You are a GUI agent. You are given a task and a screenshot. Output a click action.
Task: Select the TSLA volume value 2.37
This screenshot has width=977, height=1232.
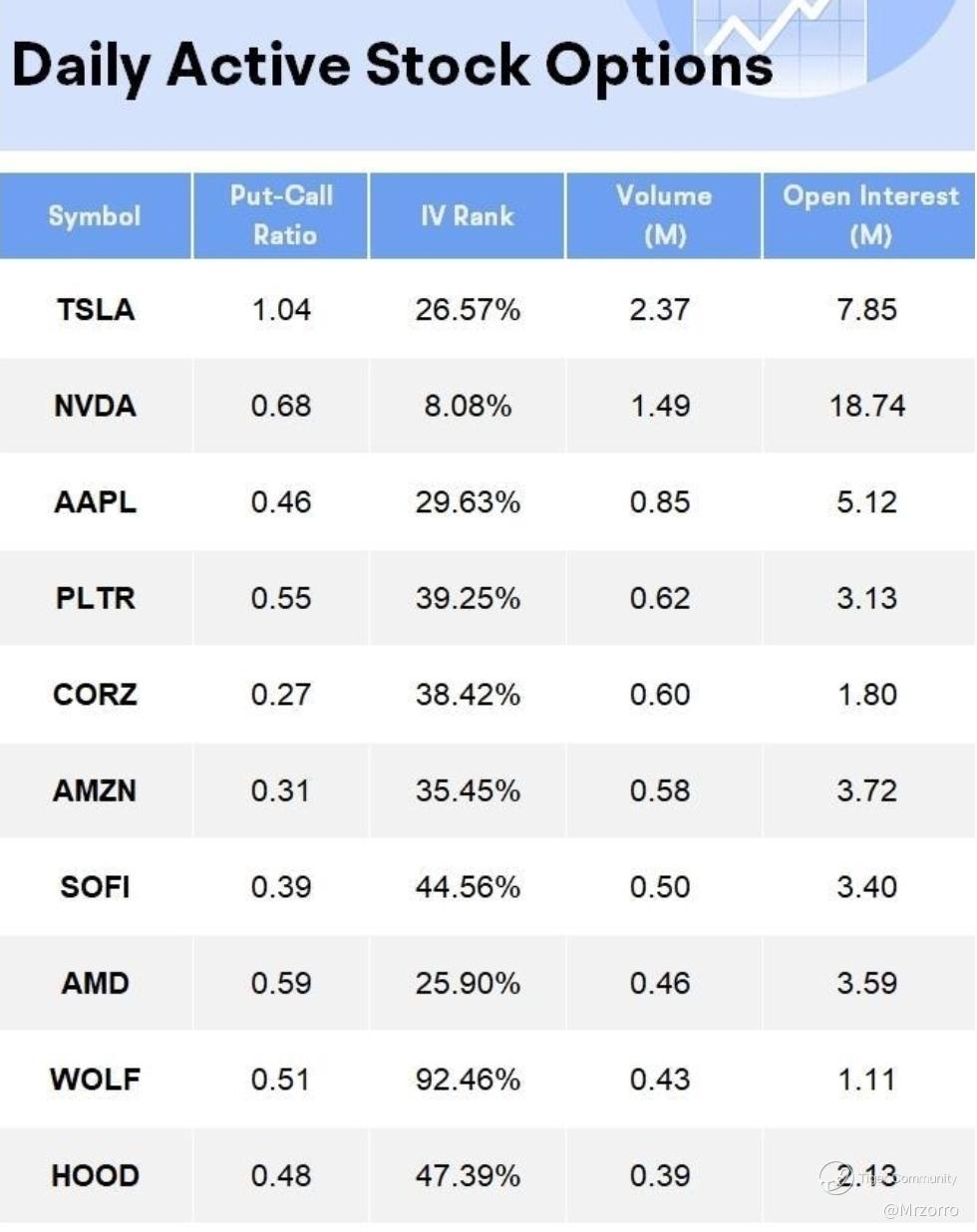[660, 310]
